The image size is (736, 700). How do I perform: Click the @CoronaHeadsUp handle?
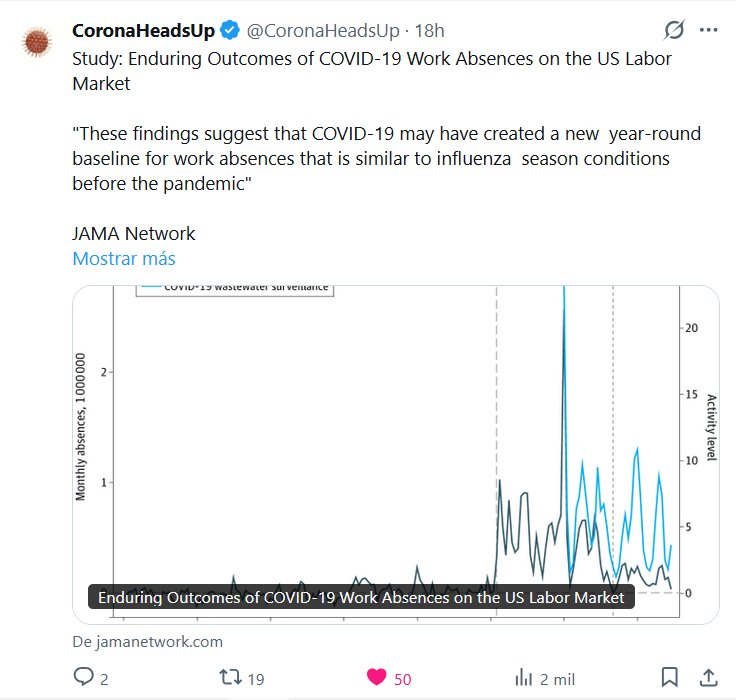tap(314, 31)
